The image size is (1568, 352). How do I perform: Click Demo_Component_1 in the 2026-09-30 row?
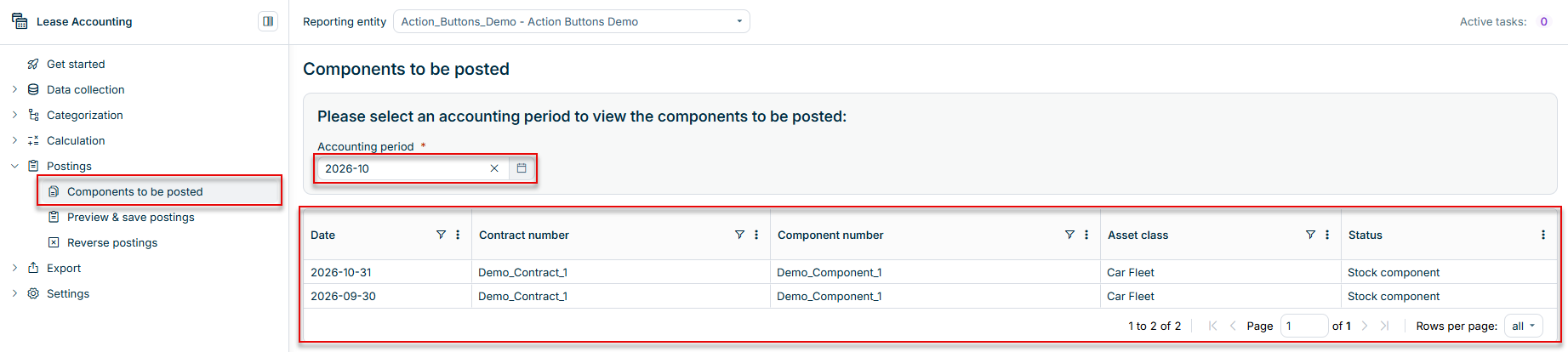(x=830, y=296)
